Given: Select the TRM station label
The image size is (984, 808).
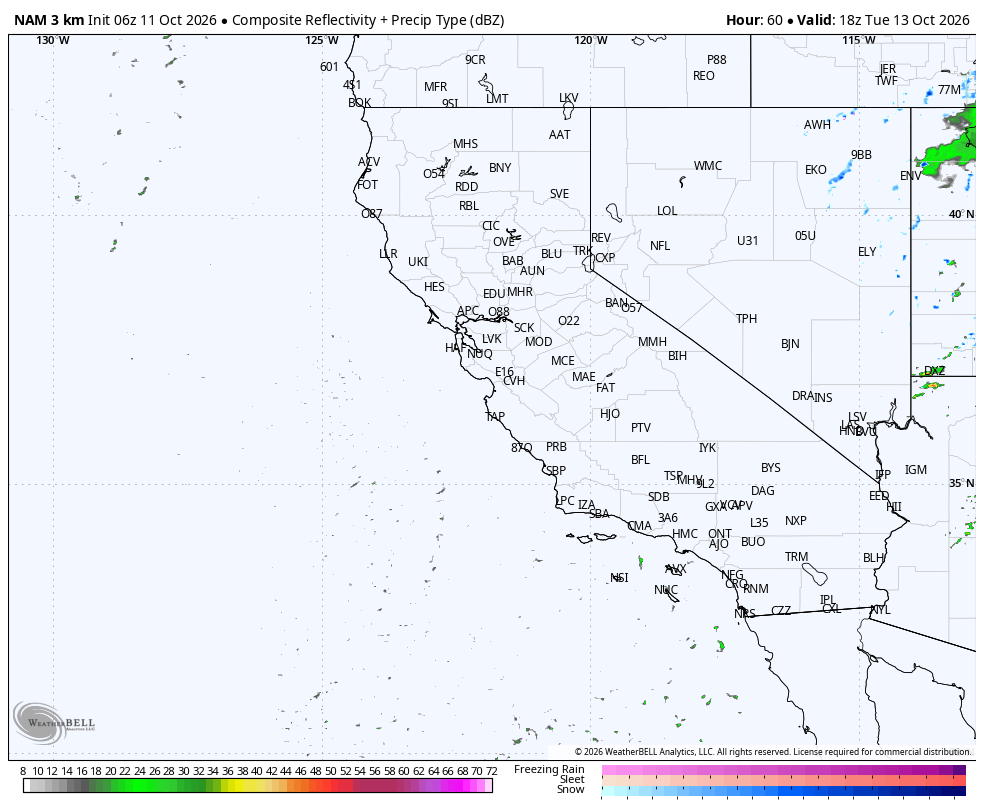Looking at the screenshot, I should point(796,558).
